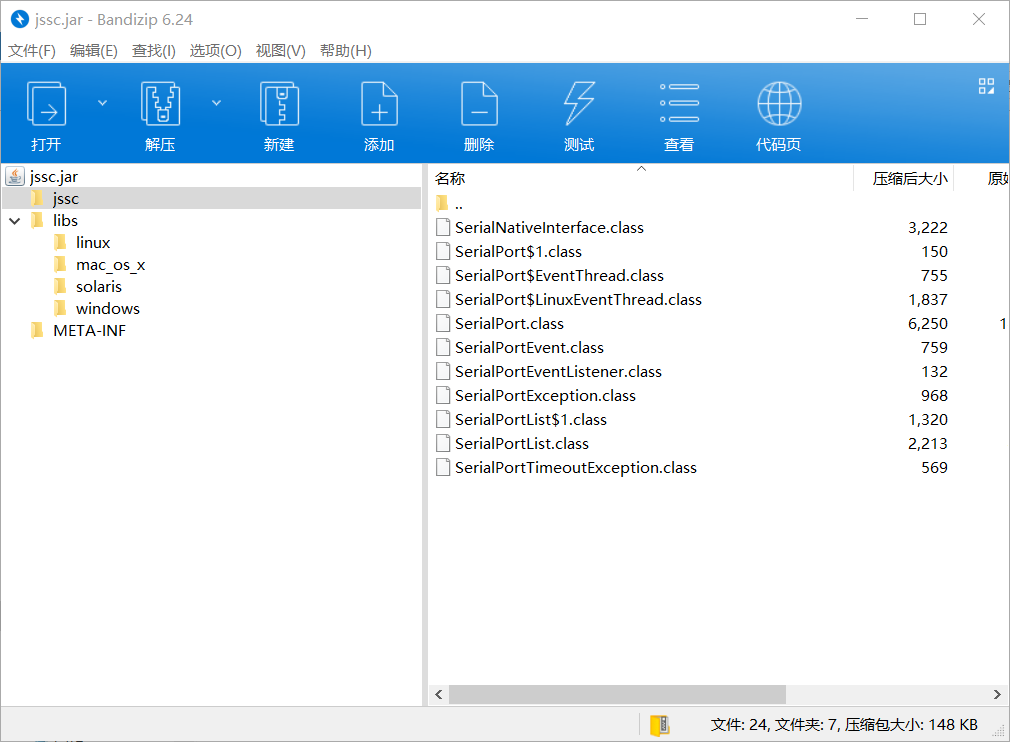Open the 编辑(E) menu
Image resolution: width=1010 pixels, height=742 pixels.
[x=93, y=51]
